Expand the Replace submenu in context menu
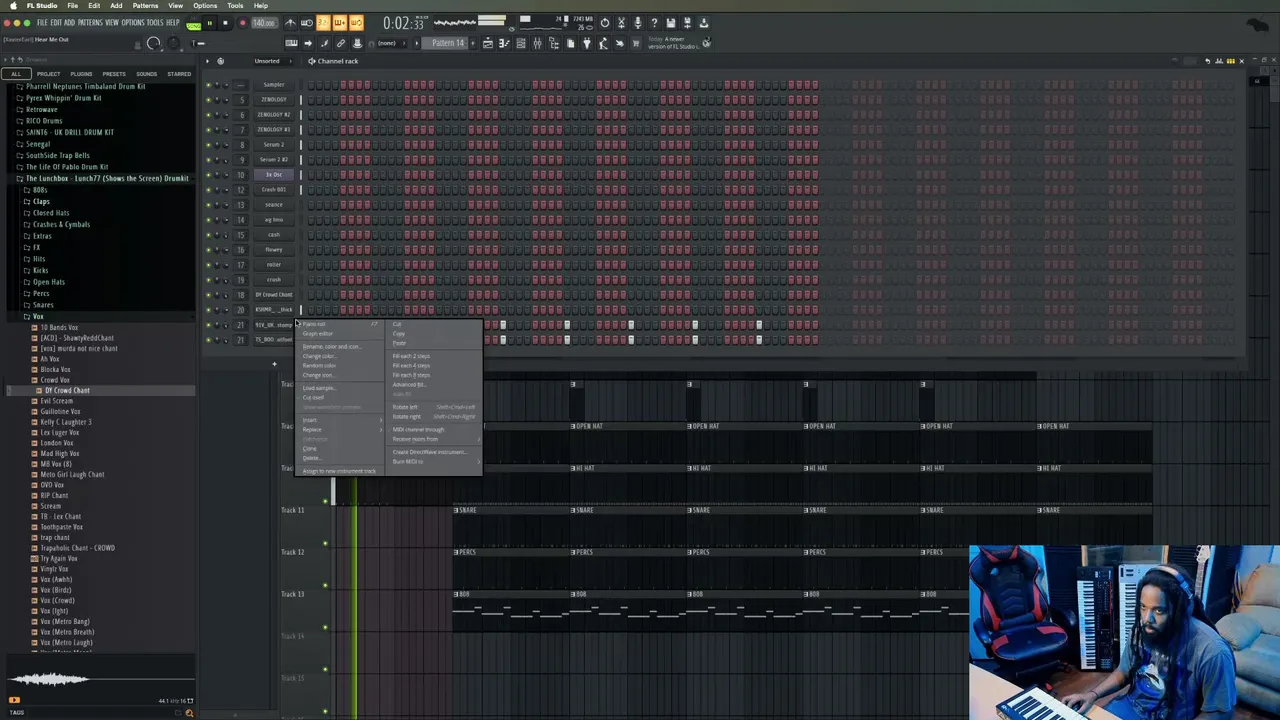The image size is (1280, 720). click(340, 430)
